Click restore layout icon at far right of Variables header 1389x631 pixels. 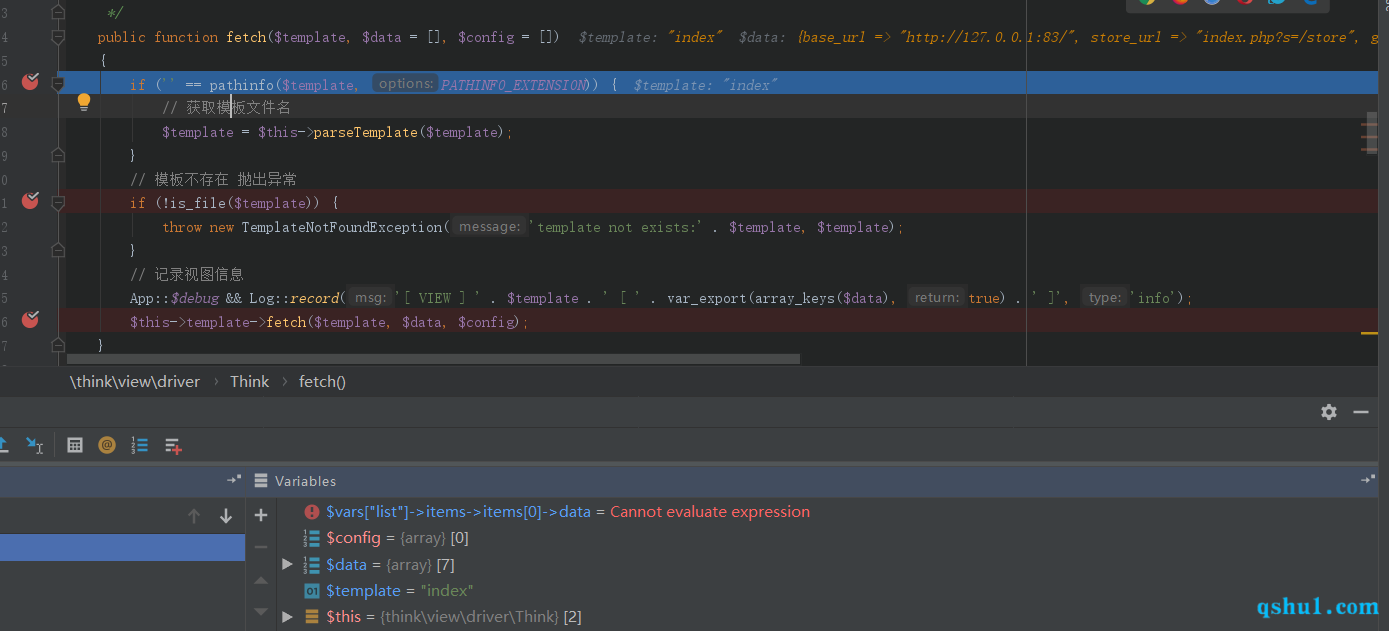[1368, 480]
